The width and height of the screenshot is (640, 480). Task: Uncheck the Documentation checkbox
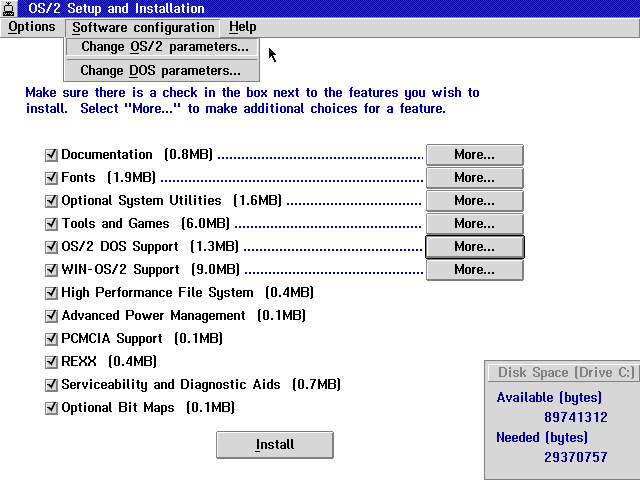tap(51, 155)
